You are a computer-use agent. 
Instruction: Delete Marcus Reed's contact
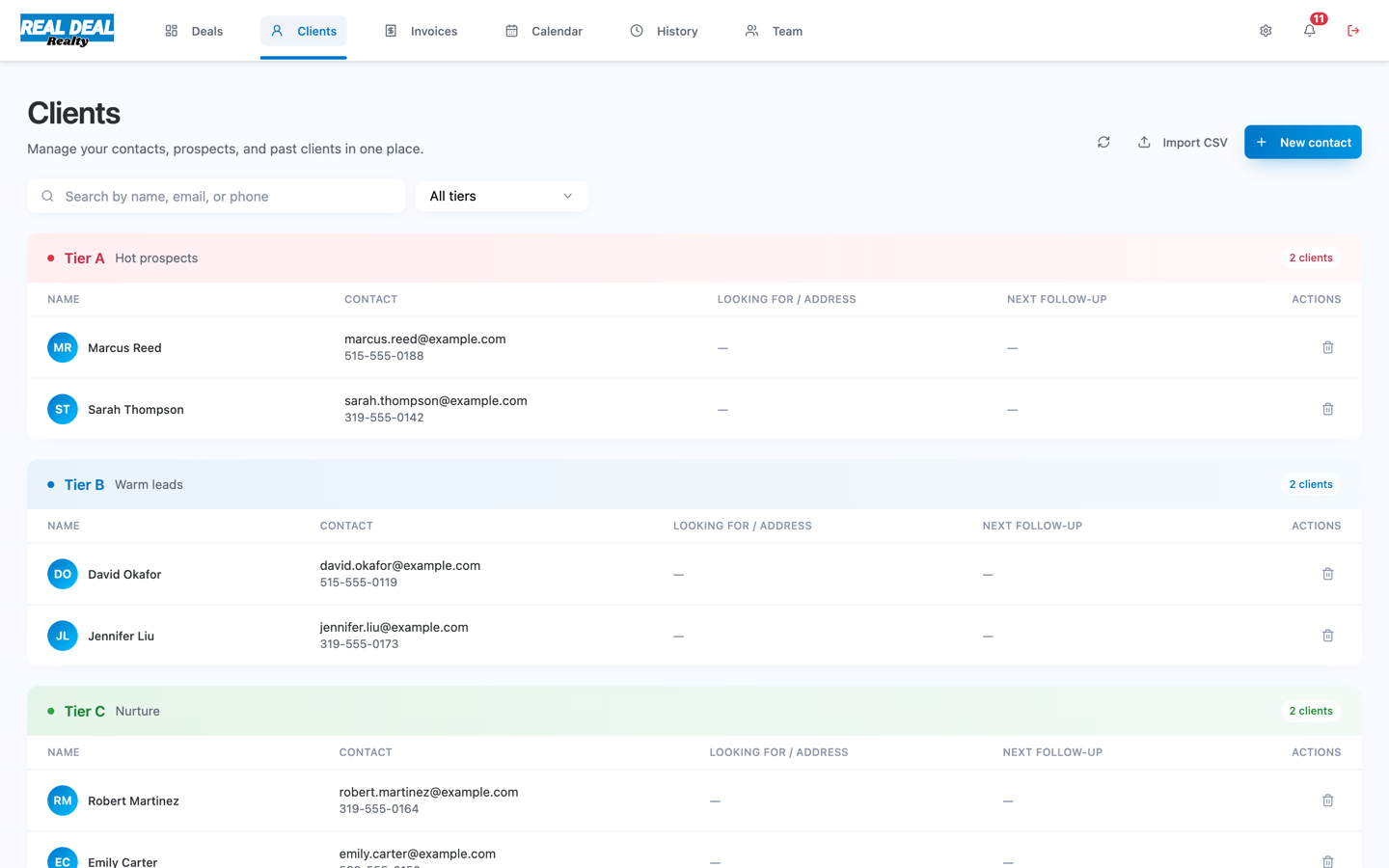[1328, 347]
